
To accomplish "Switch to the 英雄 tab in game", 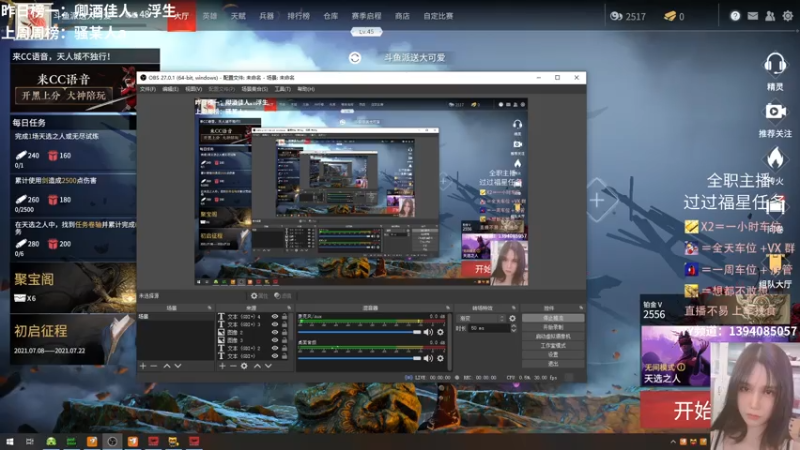I will point(210,16).
